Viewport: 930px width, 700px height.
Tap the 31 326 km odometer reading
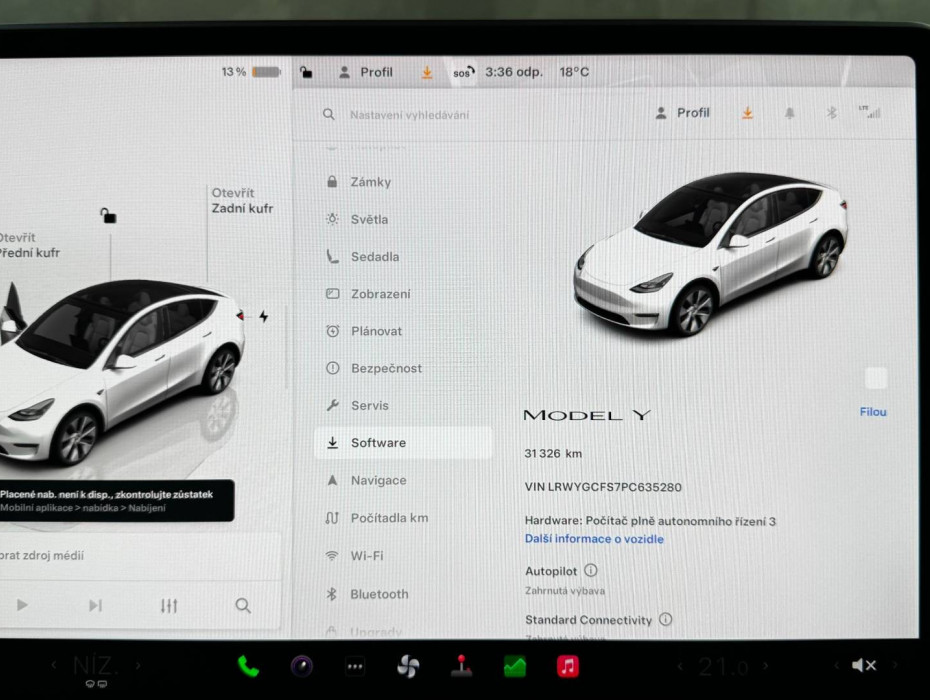point(553,453)
